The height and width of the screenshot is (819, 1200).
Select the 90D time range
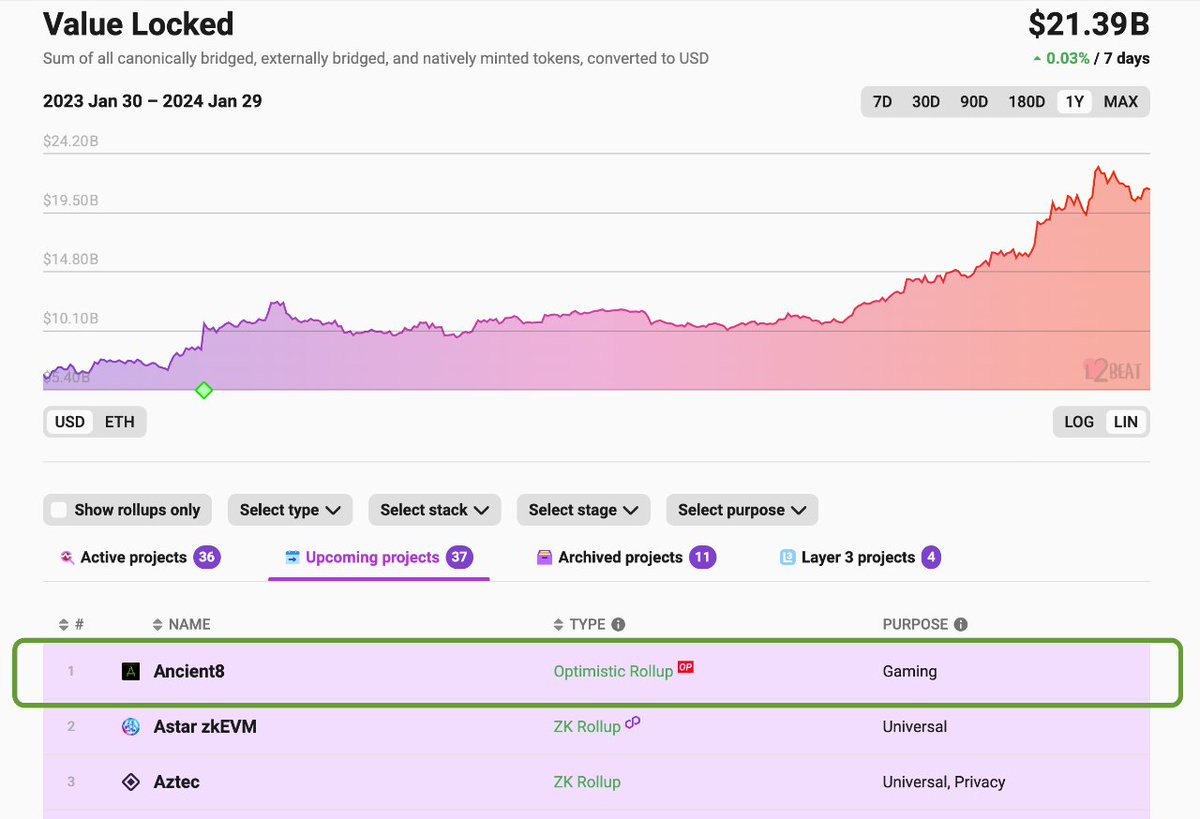pos(974,102)
